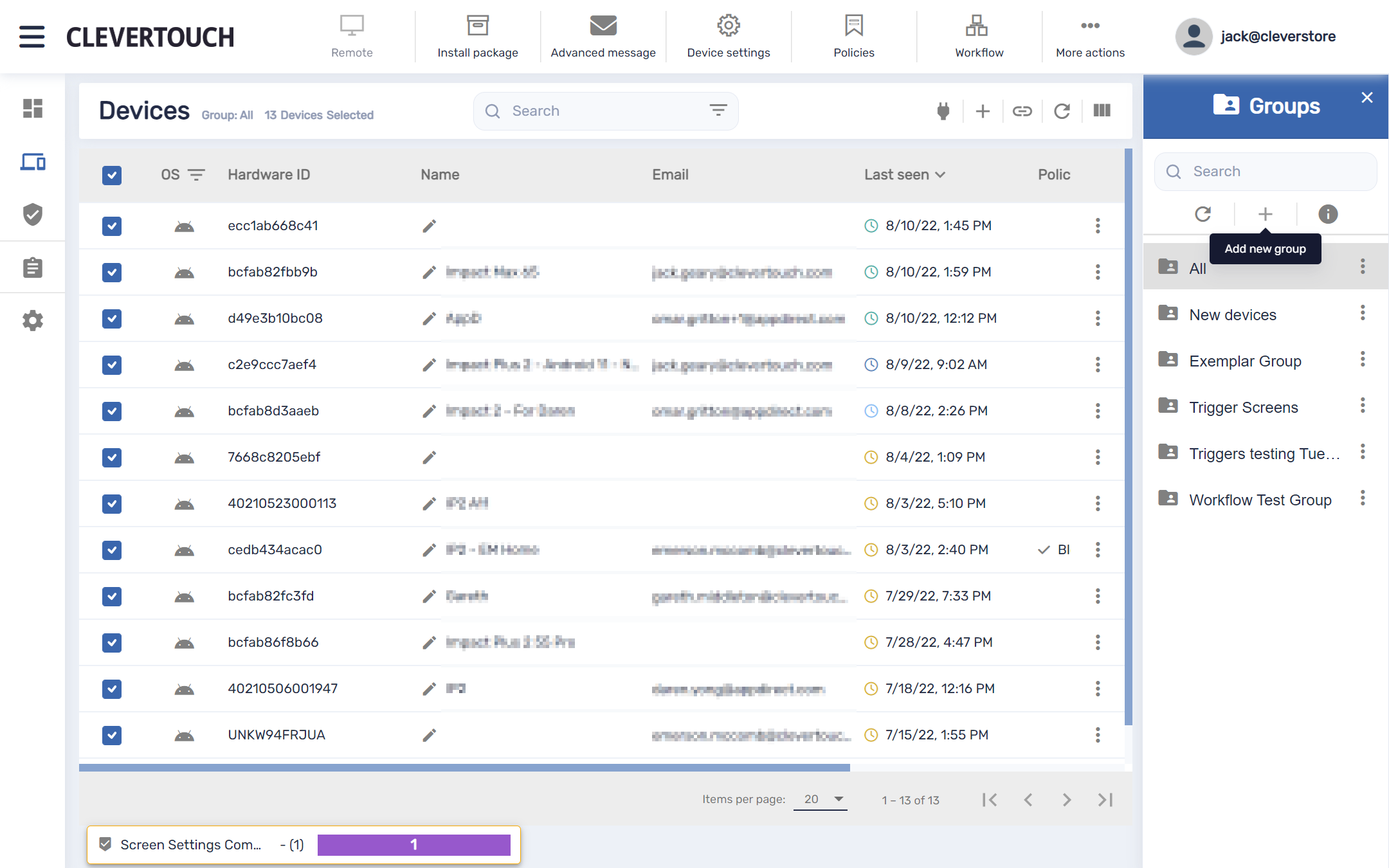Open Device settings action
Image resolution: width=1389 pixels, height=868 pixels.
(729, 37)
